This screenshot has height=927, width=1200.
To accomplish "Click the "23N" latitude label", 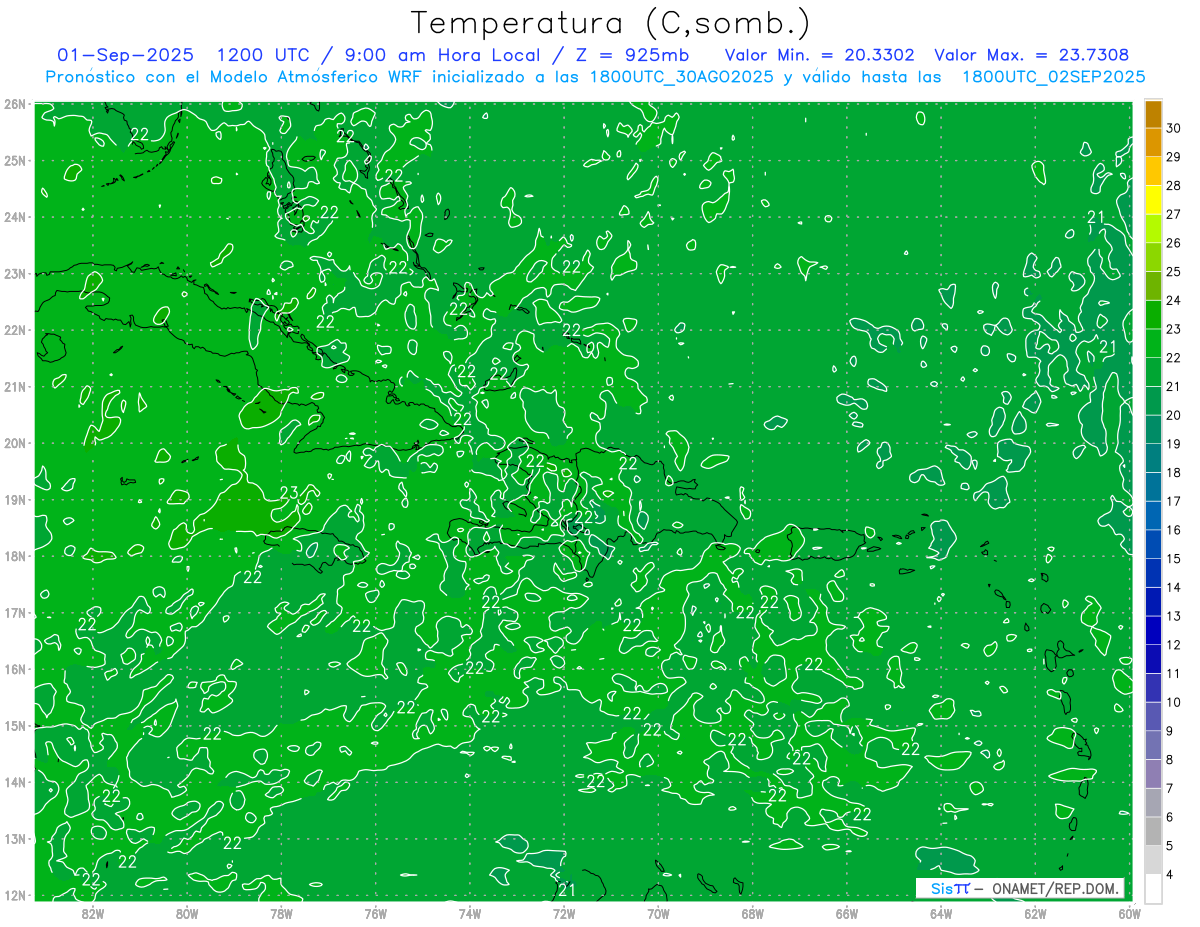I will [14, 273].
